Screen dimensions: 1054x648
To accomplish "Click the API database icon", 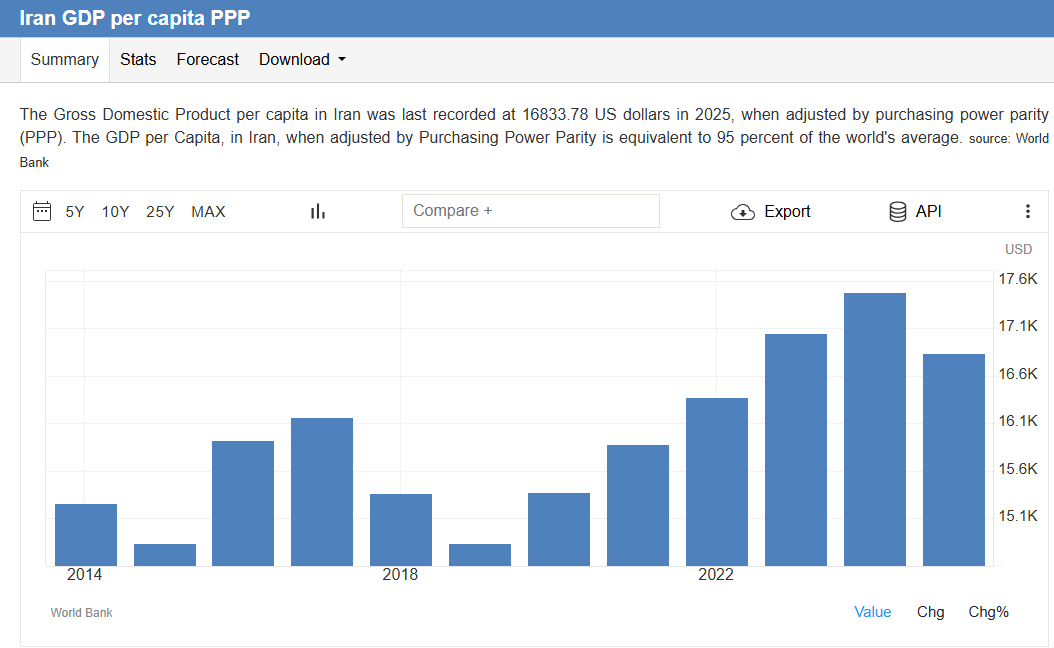I will [897, 212].
